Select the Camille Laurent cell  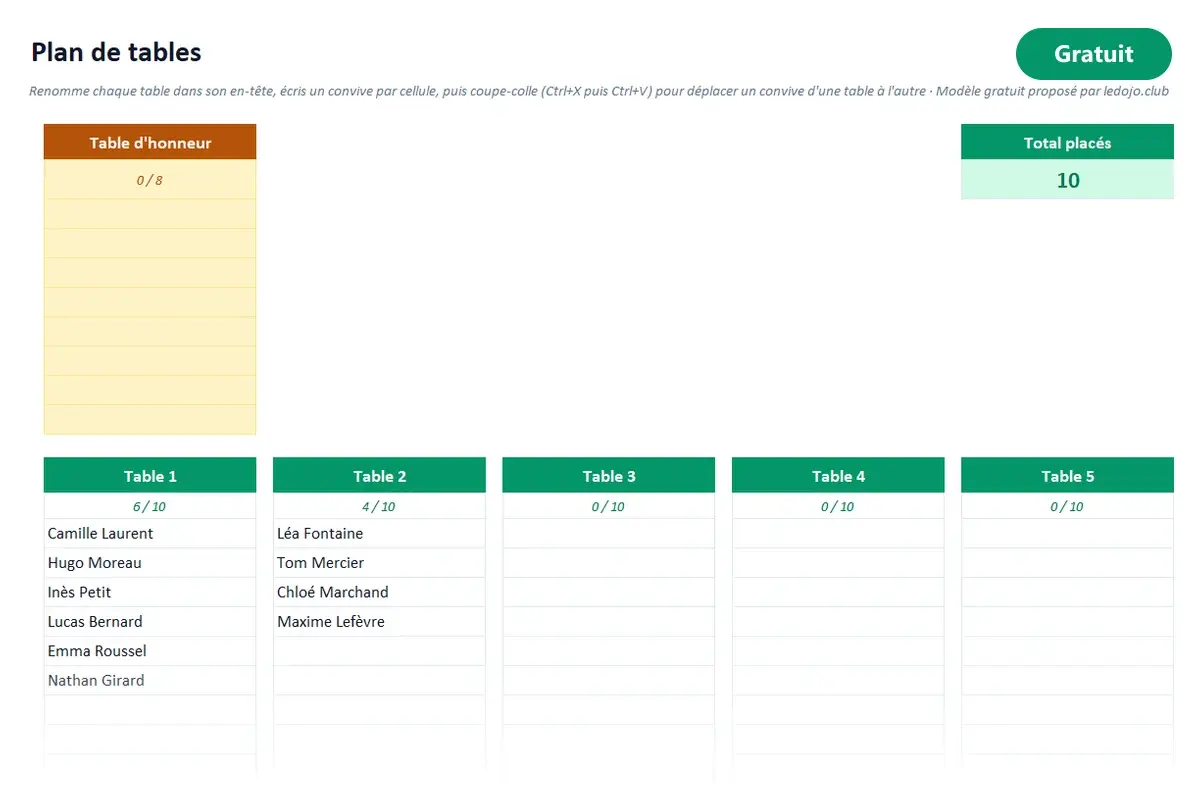pyautogui.click(x=150, y=533)
